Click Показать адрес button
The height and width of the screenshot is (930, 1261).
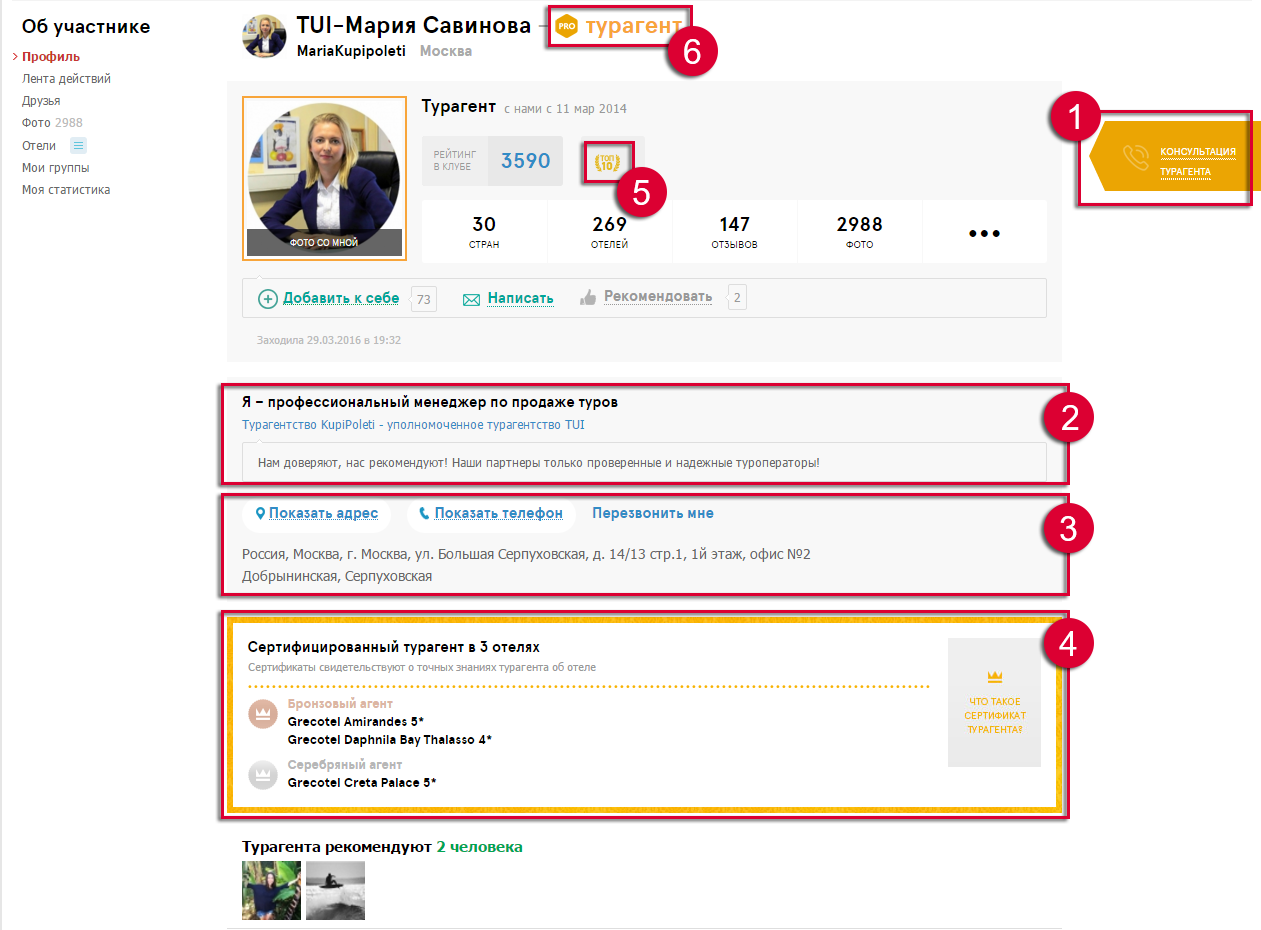pyautogui.click(x=316, y=513)
